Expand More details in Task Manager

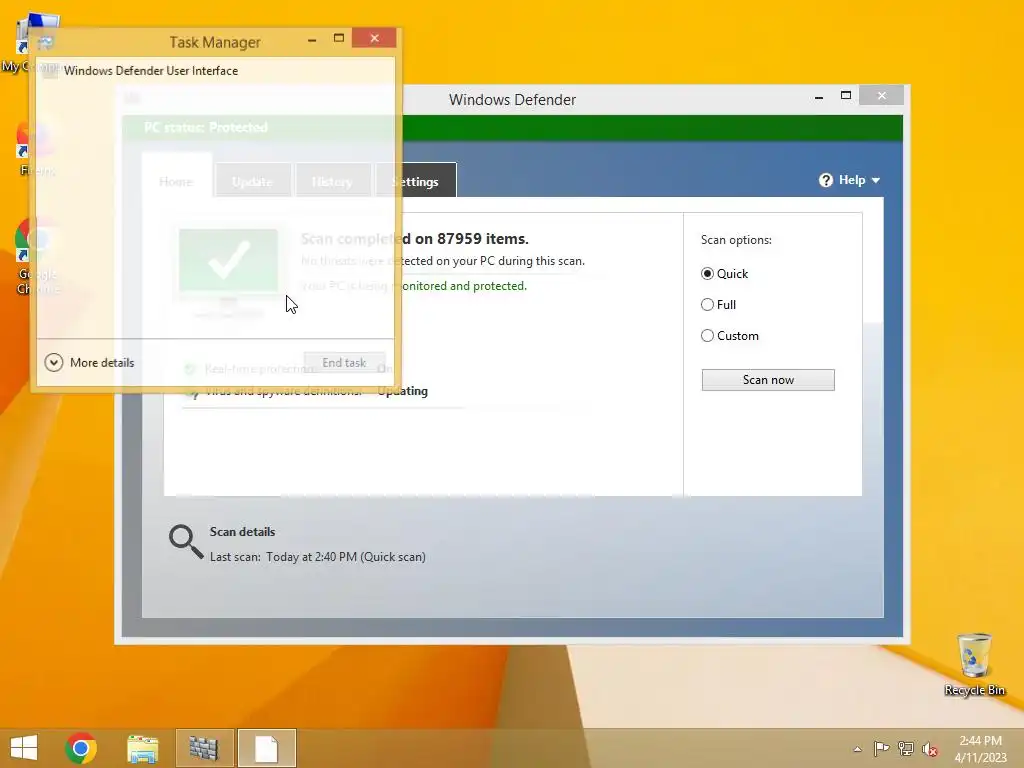point(89,362)
